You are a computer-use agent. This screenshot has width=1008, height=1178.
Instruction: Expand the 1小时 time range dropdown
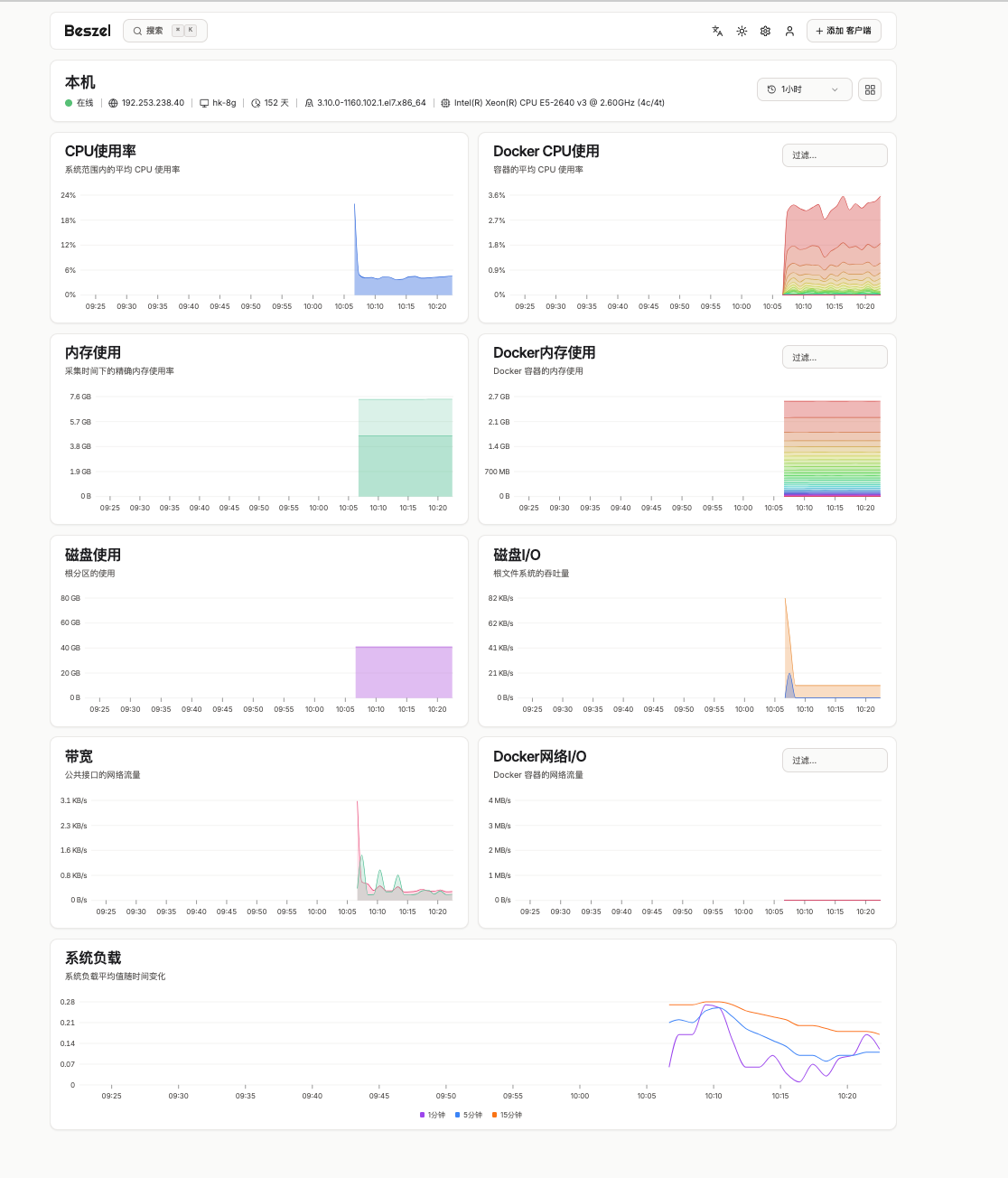coord(803,89)
